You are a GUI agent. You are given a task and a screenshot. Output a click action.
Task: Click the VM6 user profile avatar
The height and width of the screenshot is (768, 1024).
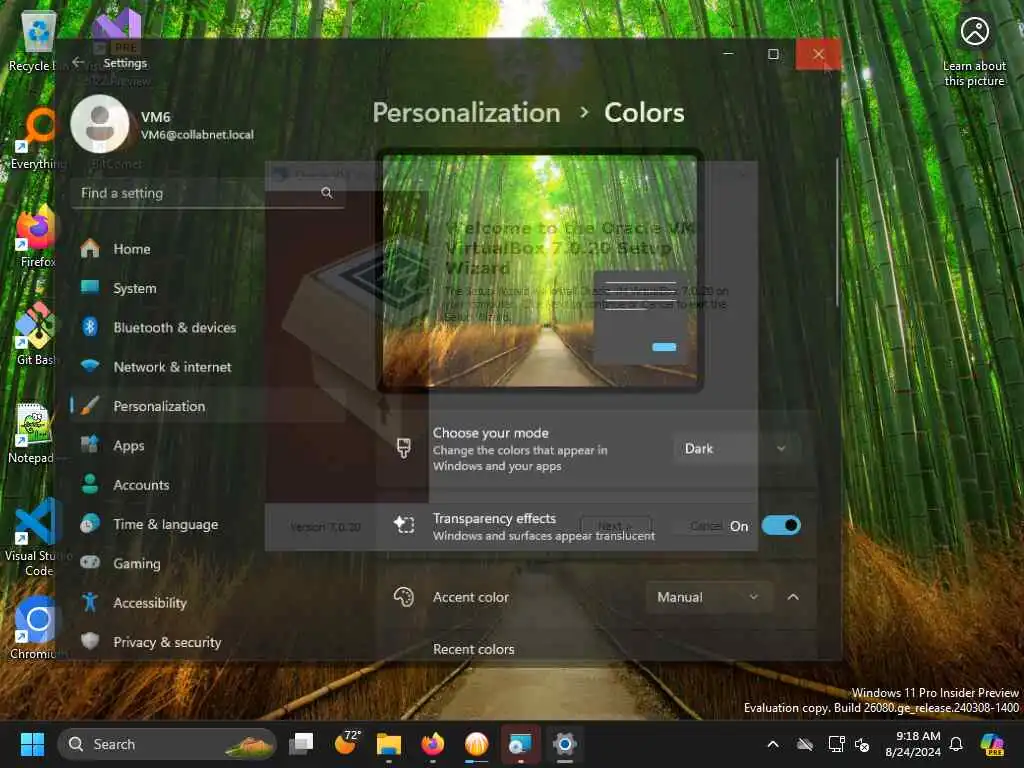coord(100,124)
